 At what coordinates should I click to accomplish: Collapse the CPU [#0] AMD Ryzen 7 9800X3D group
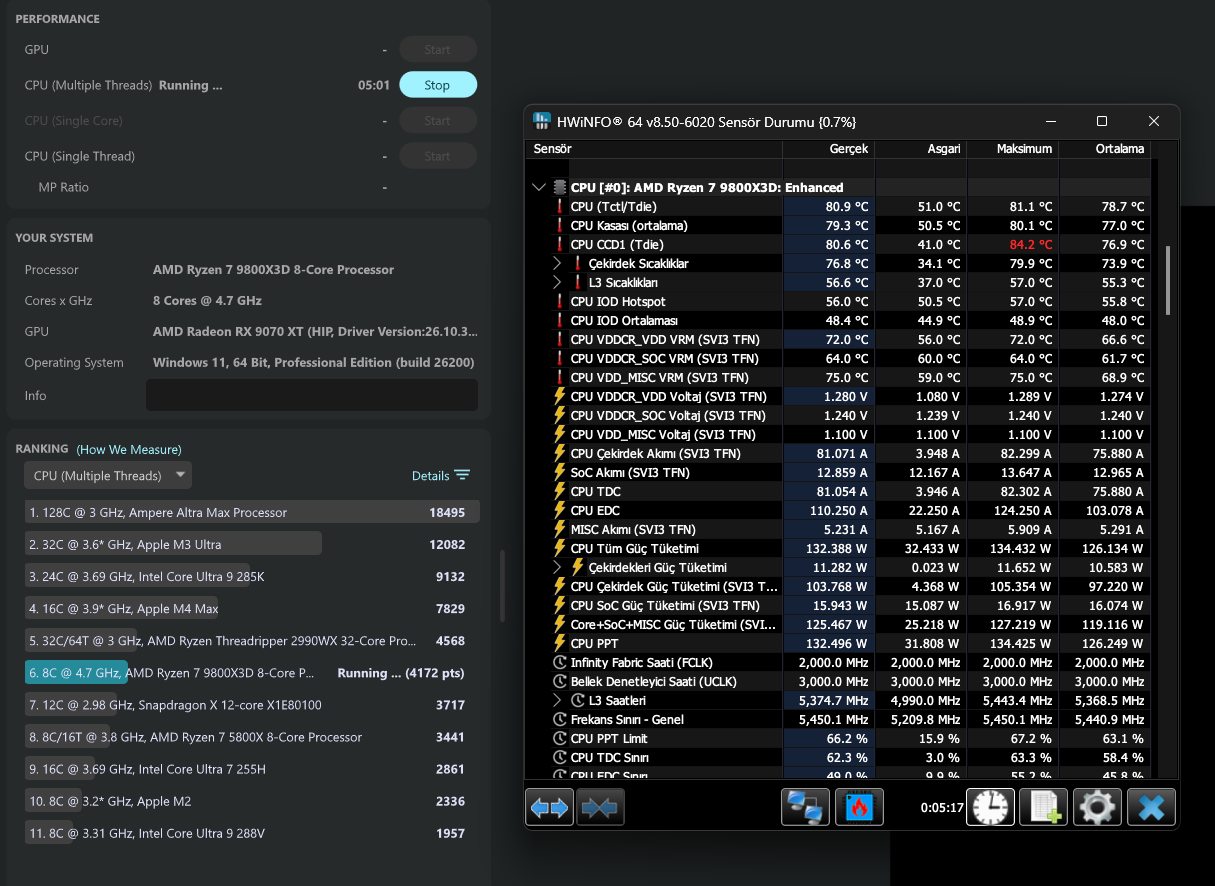click(540, 188)
